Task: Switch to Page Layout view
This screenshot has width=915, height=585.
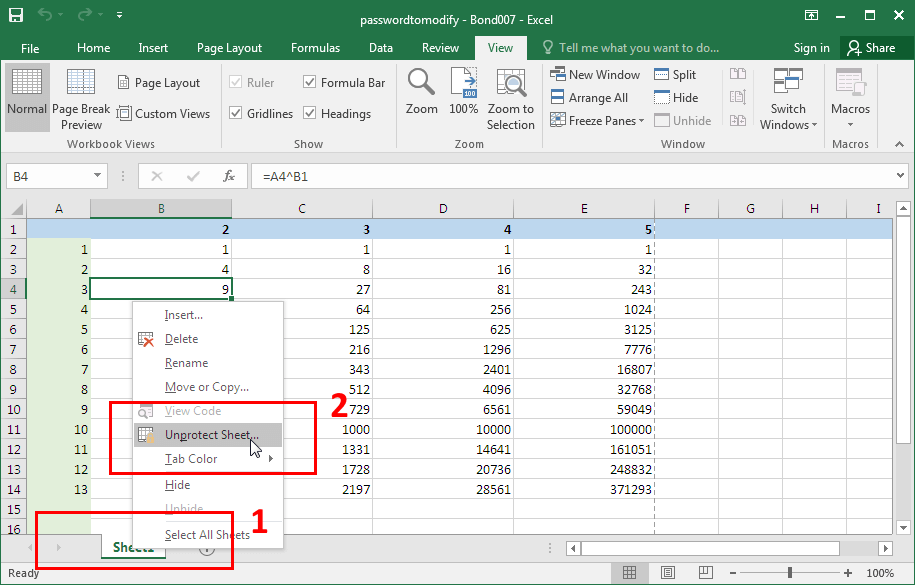Action: point(159,83)
